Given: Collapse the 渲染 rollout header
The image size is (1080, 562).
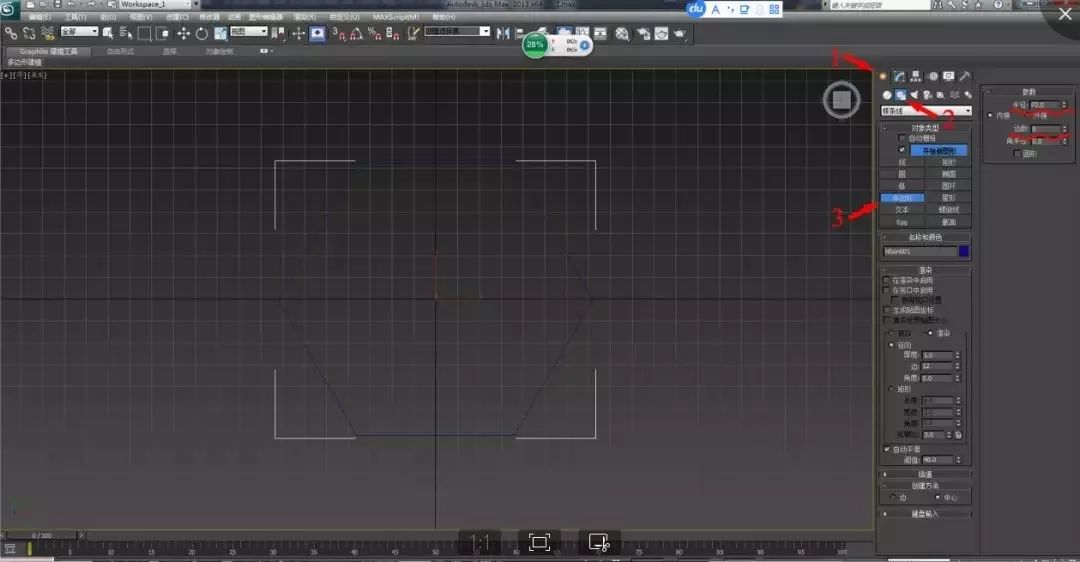Looking at the screenshot, I should coord(926,270).
